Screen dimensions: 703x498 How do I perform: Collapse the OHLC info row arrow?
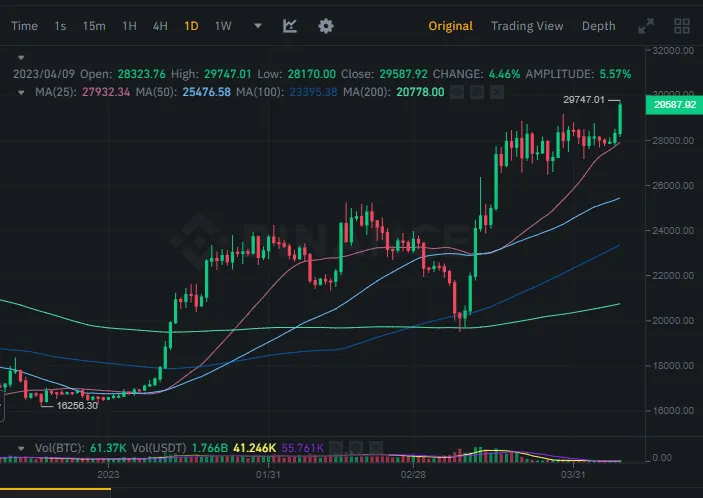coord(21,57)
